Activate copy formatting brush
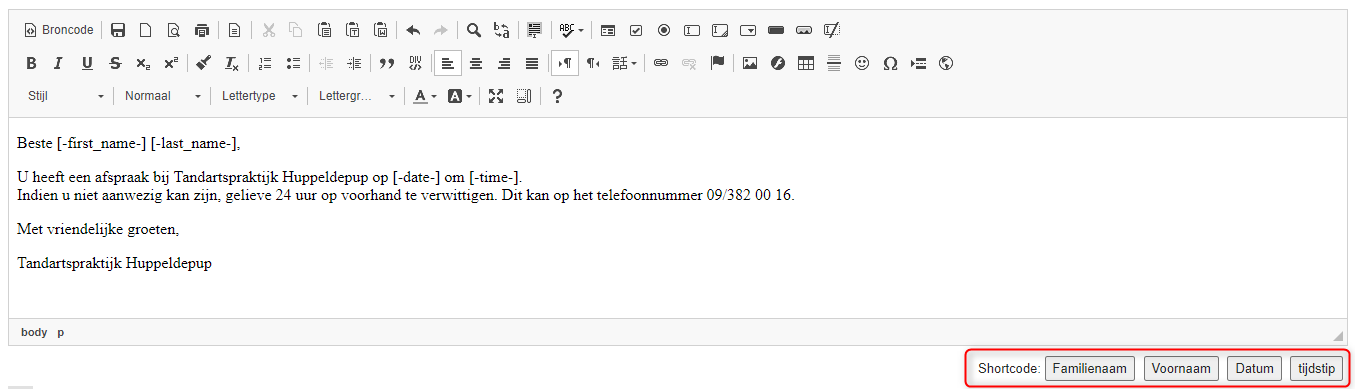This screenshot has height=389, width=1355. tap(203, 63)
